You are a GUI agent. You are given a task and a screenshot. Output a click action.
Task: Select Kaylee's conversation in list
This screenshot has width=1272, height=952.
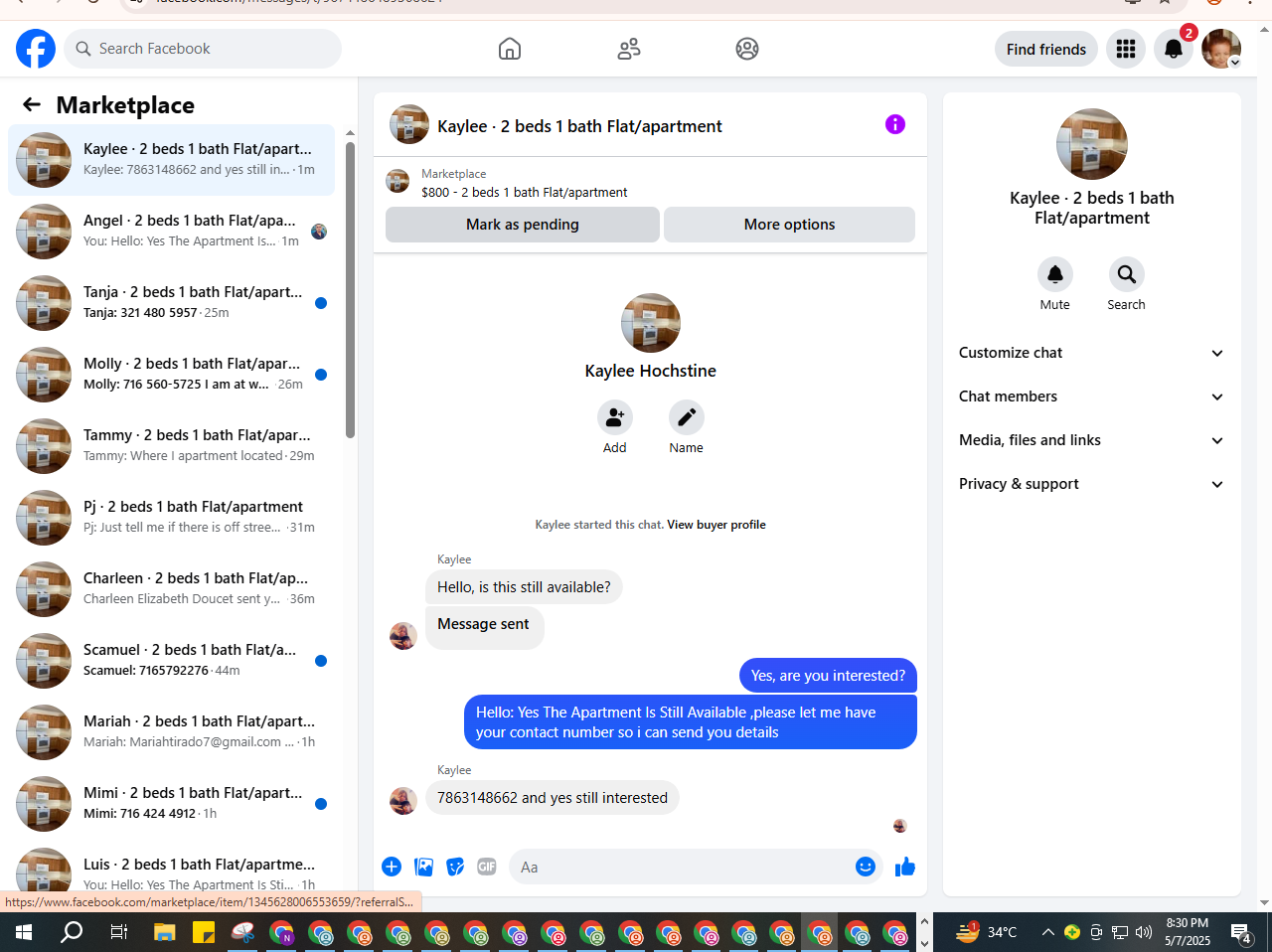pyautogui.click(x=171, y=160)
